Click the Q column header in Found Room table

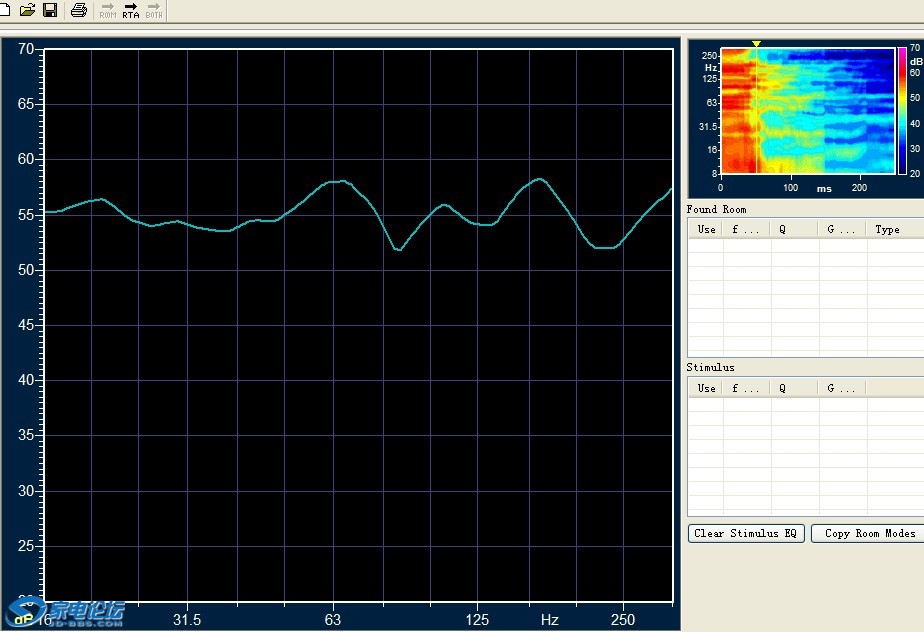[794, 229]
